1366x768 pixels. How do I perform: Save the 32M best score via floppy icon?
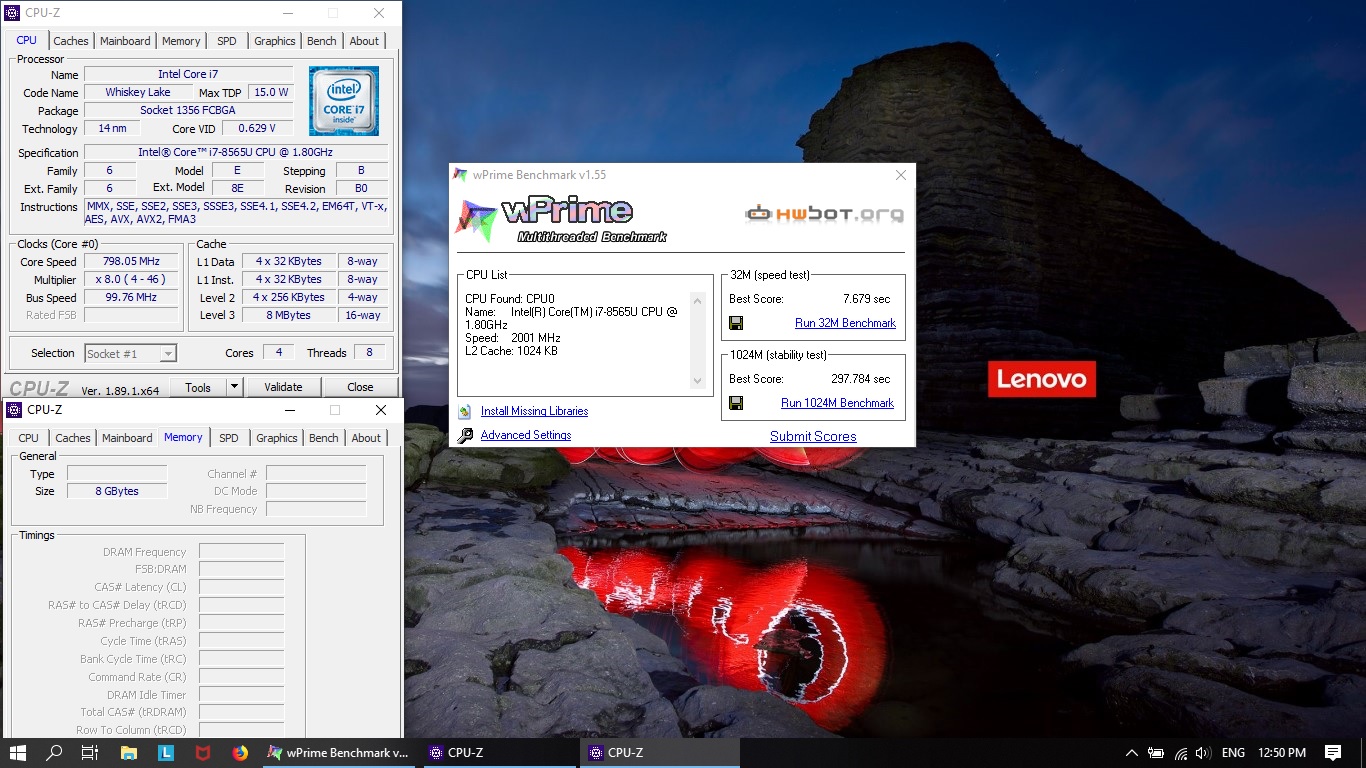pos(736,323)
